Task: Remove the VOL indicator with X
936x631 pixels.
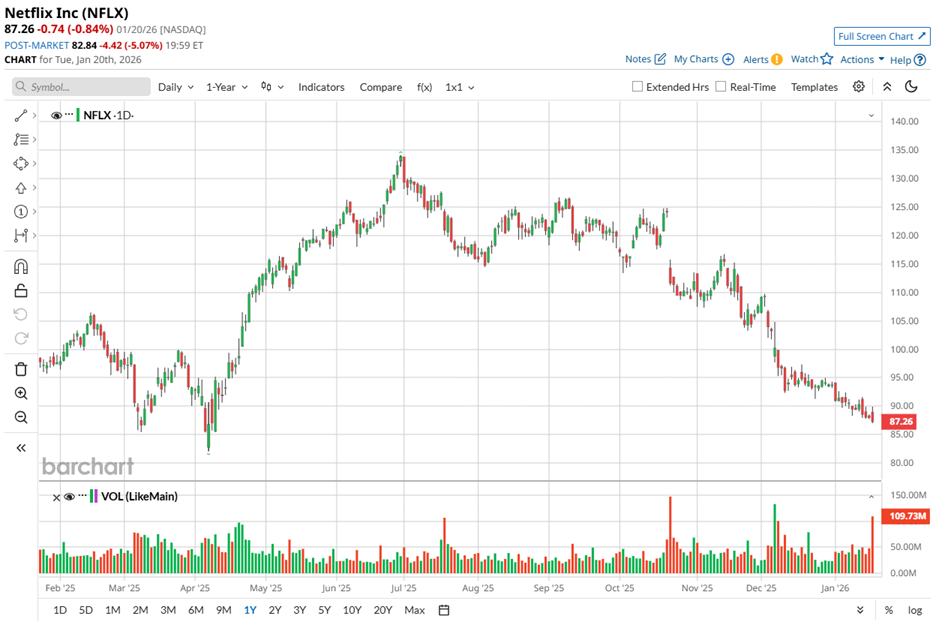Action: click(56, 497)
